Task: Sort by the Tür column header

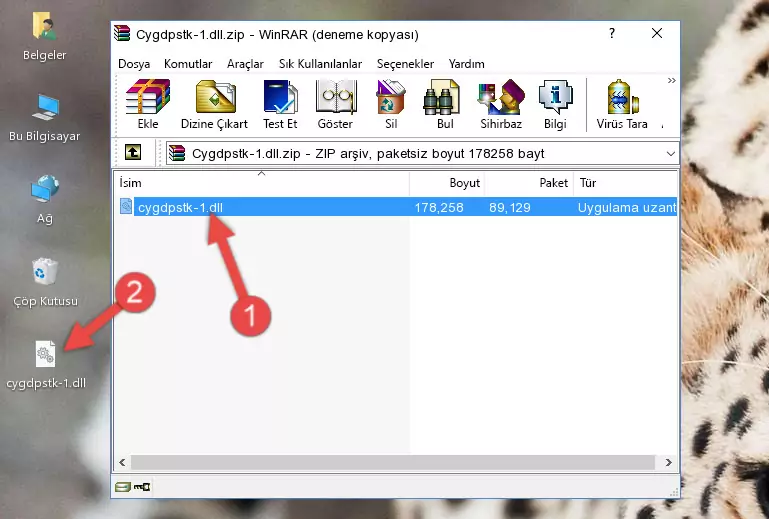Action: [625, 183]
